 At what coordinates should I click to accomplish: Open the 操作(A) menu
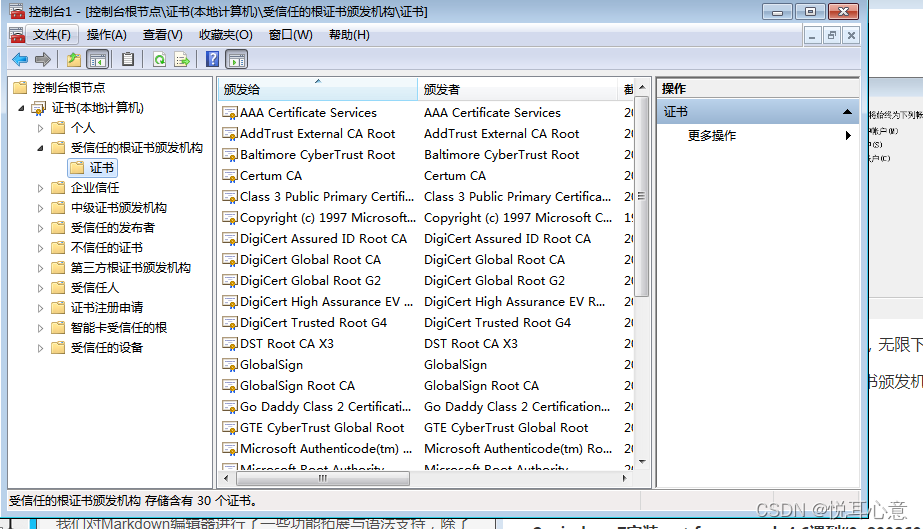coord(107,35)
